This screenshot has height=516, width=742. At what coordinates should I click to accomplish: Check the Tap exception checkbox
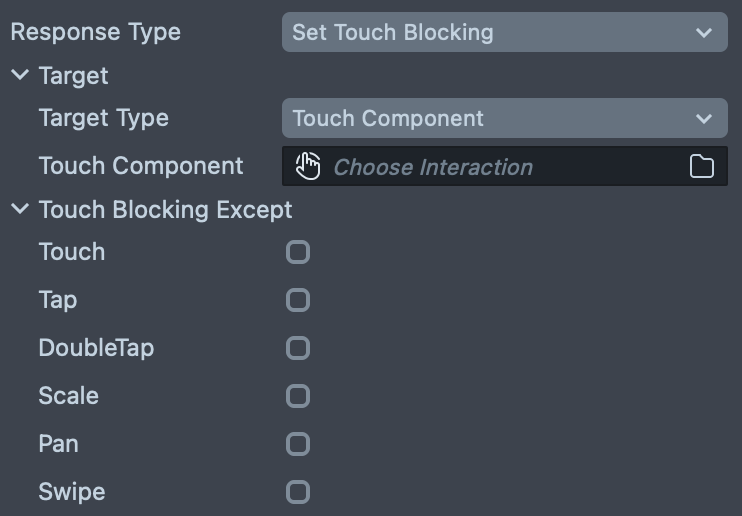[298, 300]
